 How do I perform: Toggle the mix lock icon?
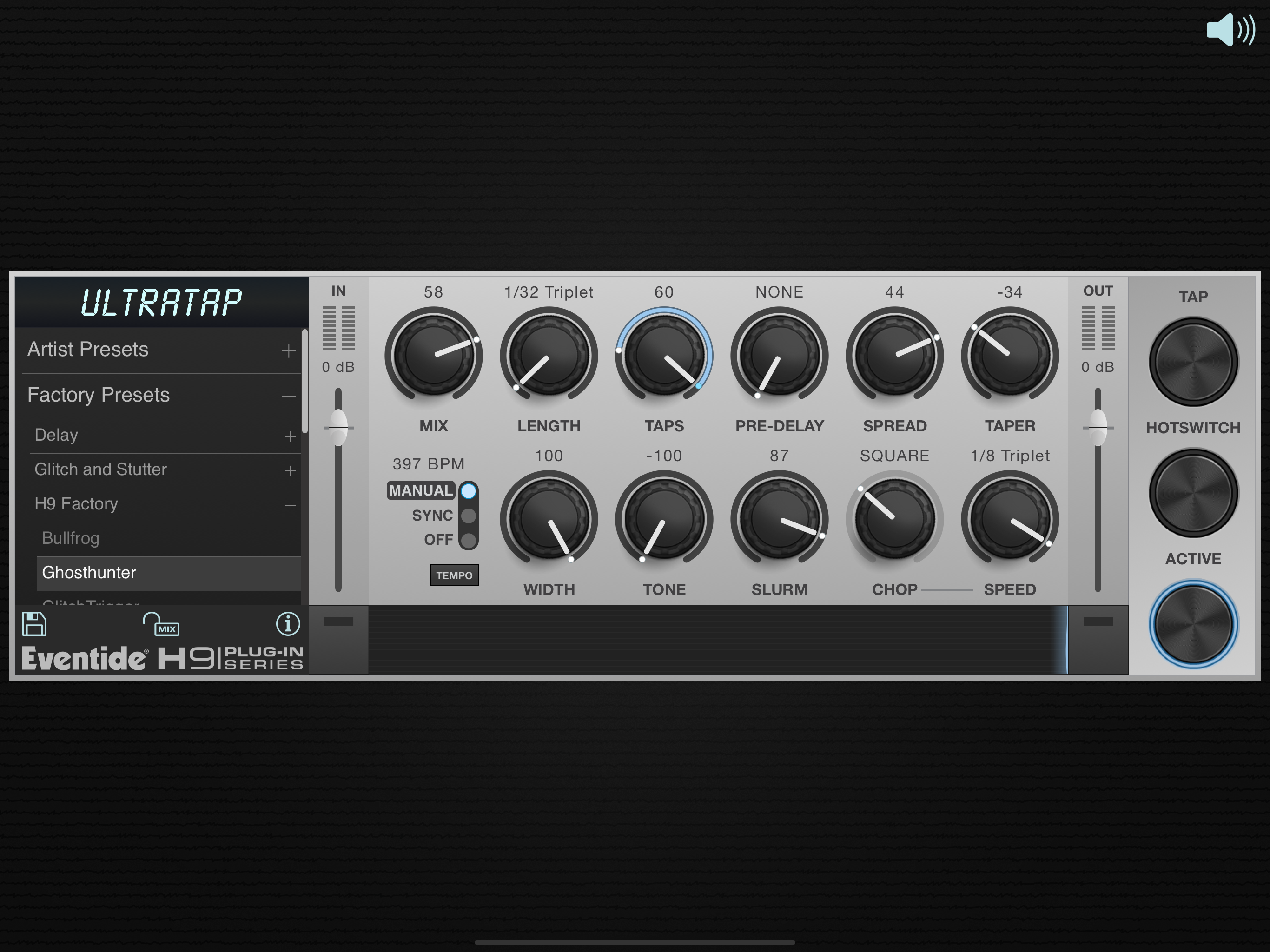tap(161, 624)
